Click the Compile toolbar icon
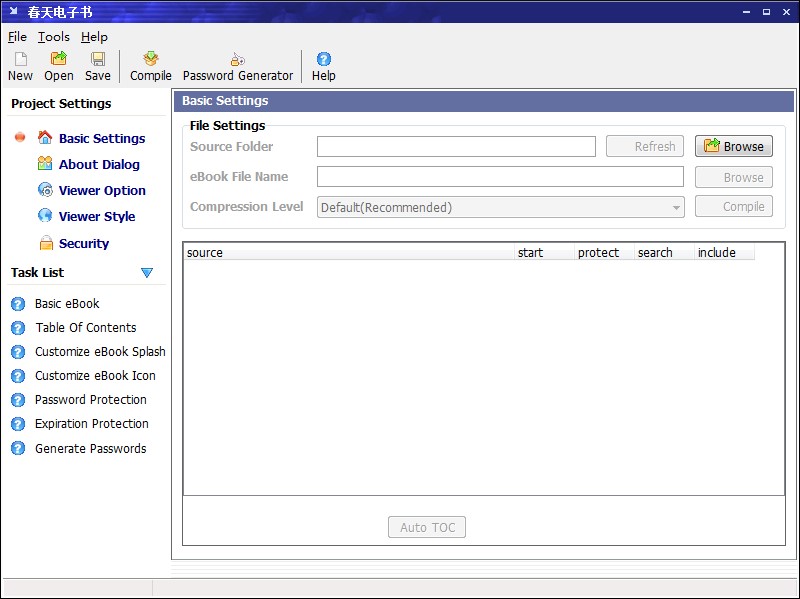 click(x=151, y=66)
